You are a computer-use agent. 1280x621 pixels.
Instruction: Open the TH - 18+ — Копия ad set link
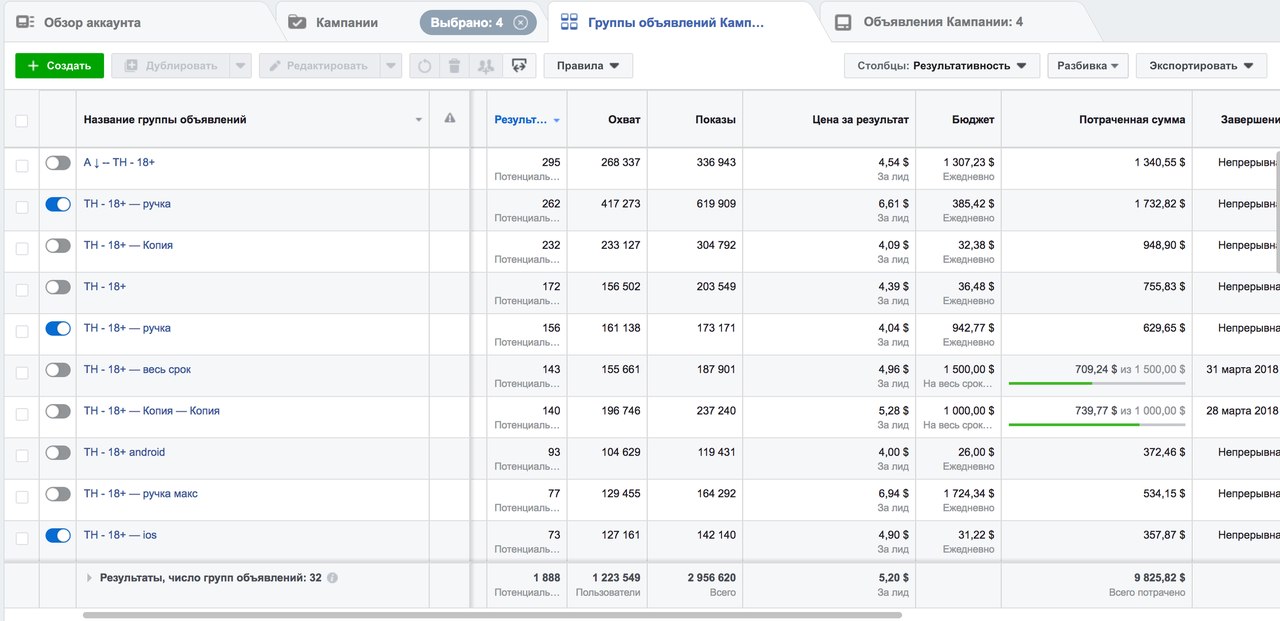(128, 245)
